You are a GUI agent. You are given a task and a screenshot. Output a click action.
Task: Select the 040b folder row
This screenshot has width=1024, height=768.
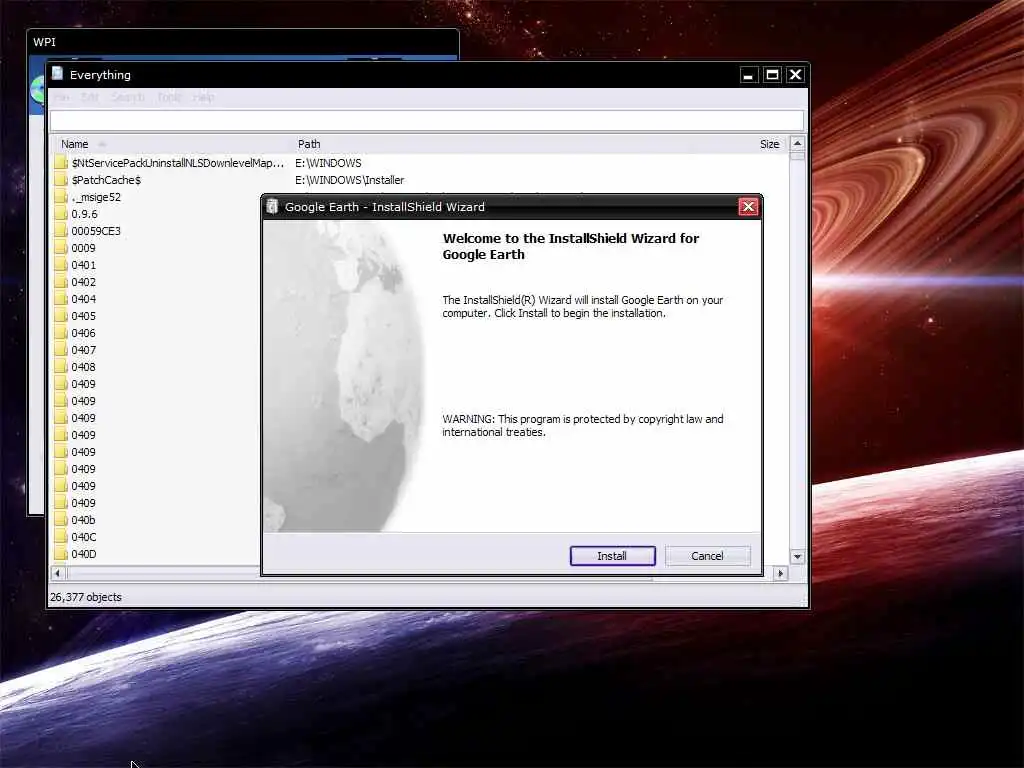84,520
